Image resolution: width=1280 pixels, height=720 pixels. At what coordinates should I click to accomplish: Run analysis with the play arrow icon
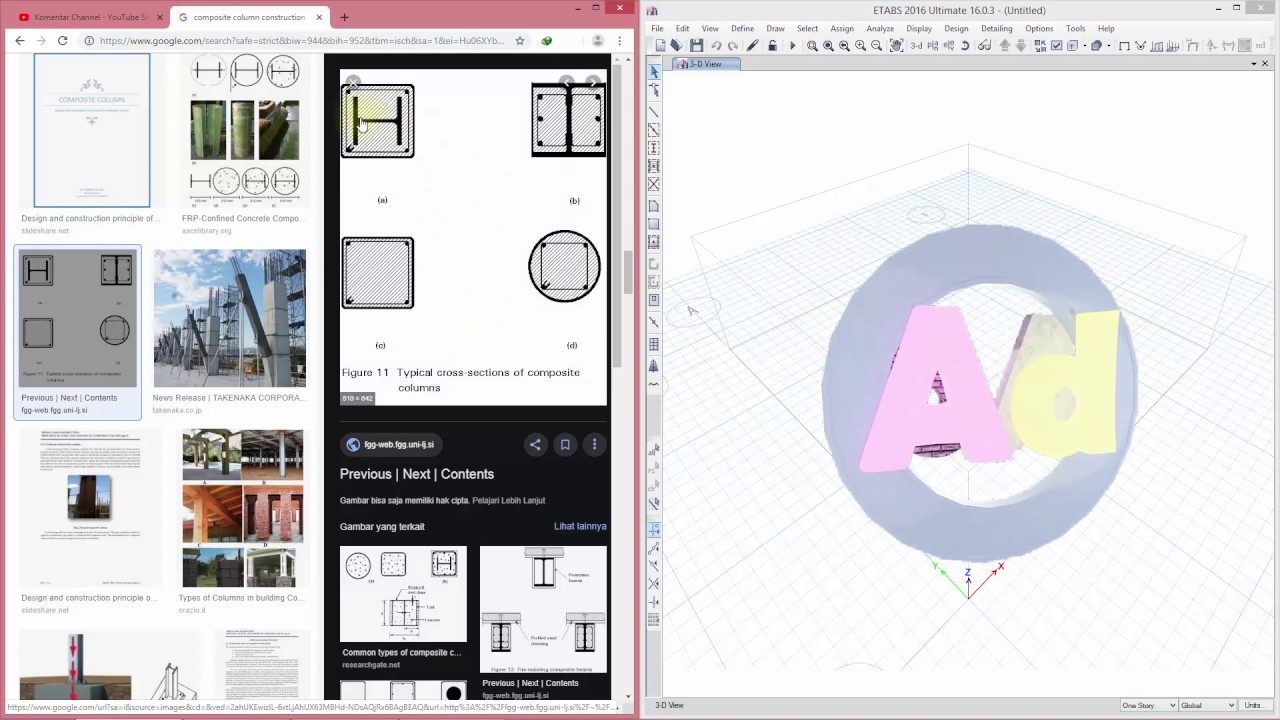point(793,46)
